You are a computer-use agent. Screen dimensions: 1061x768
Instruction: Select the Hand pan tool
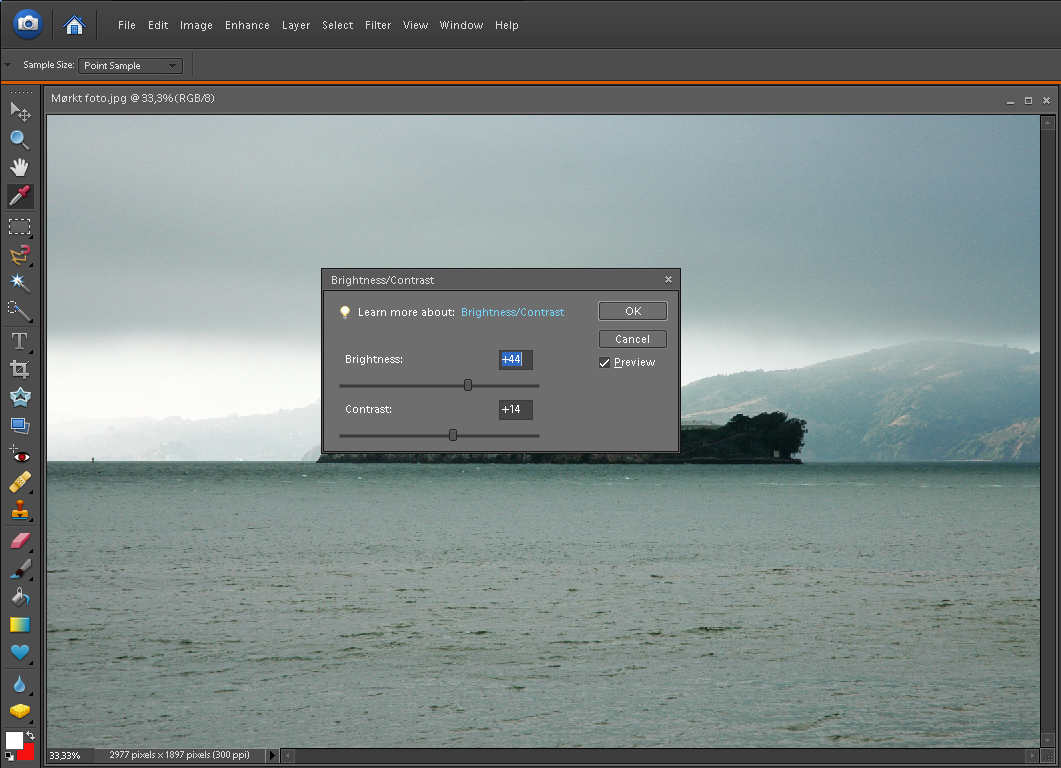pos(19,167)
